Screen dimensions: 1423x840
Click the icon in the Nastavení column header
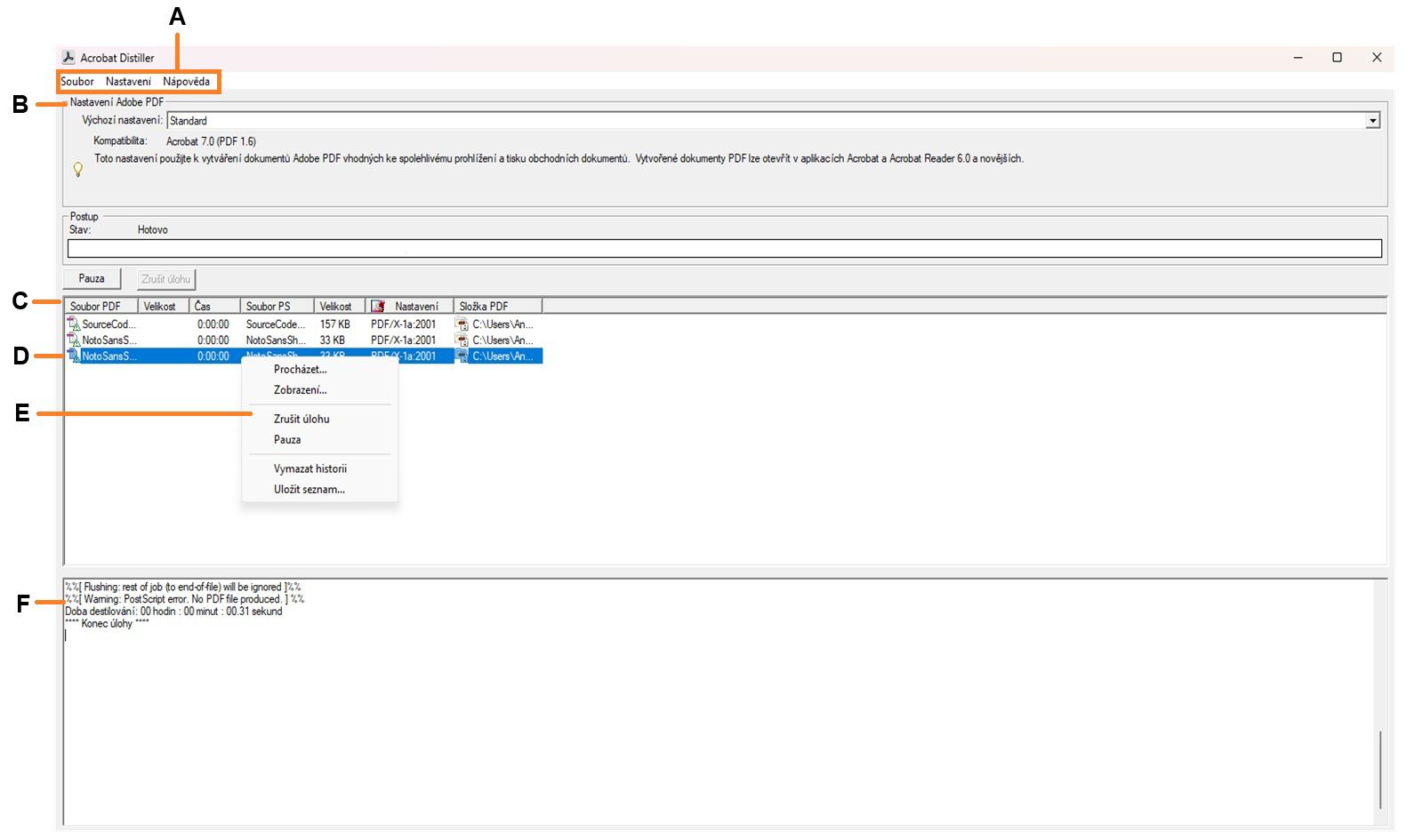point(378,307)
